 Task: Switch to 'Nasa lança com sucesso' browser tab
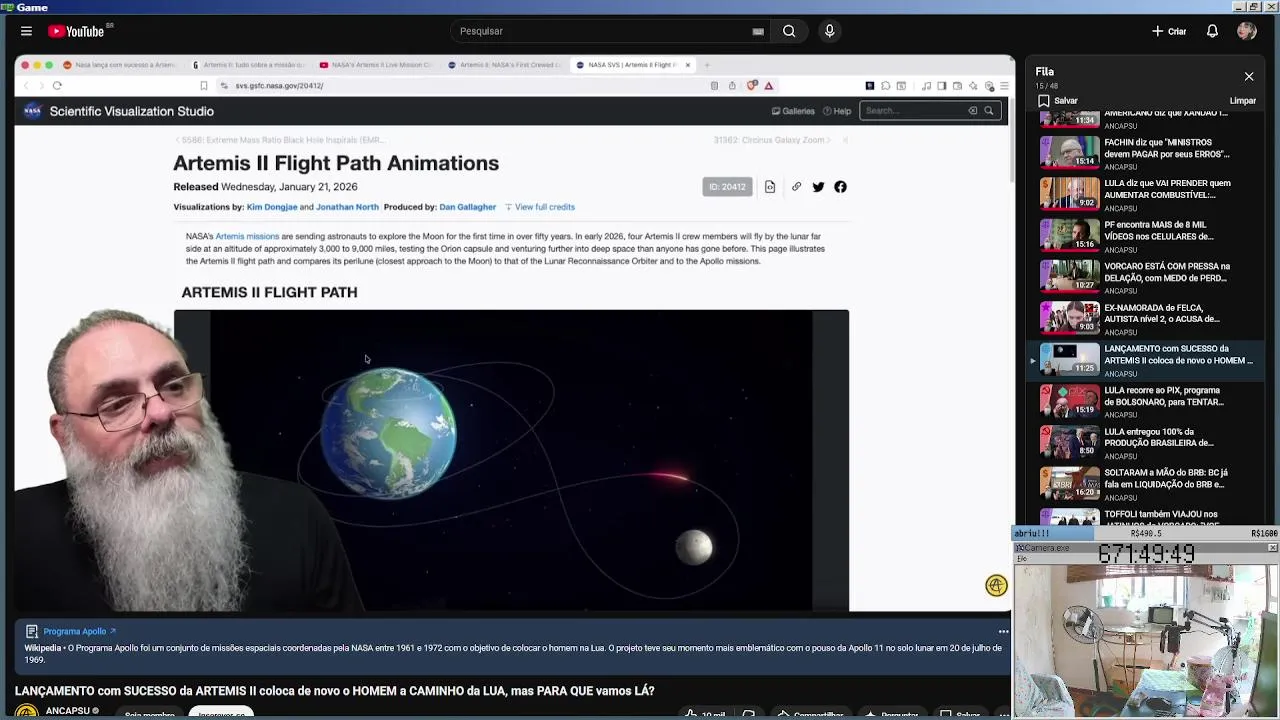click(120, 65)
